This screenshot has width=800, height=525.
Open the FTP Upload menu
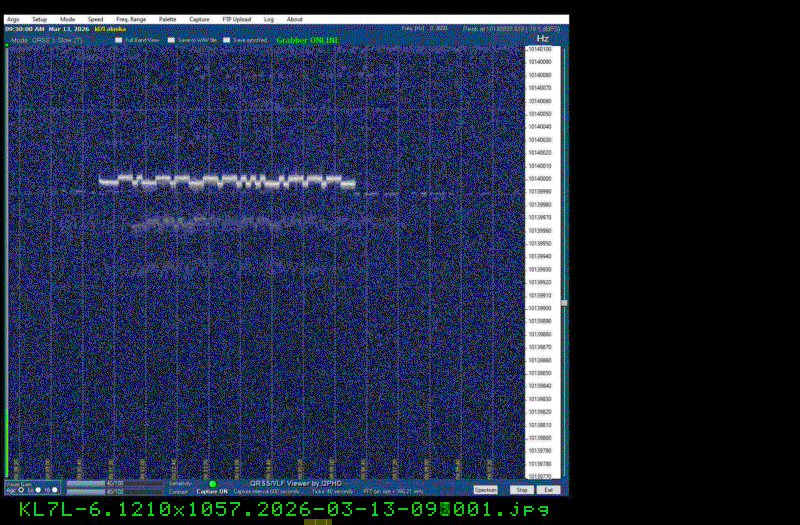(x=236, y=19)
